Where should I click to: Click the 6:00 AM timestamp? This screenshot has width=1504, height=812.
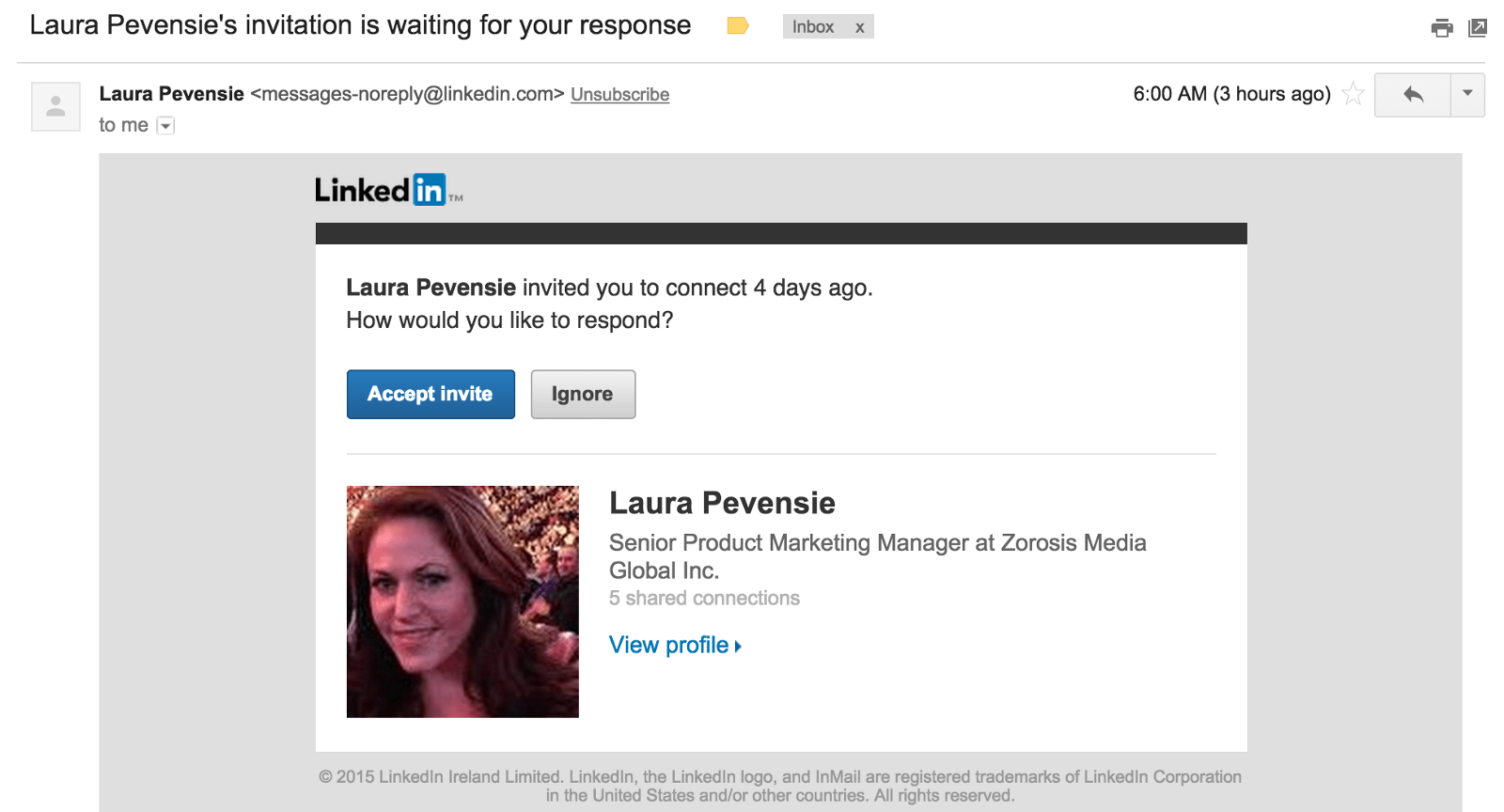pyautogui.click(x=1231, y=94)
